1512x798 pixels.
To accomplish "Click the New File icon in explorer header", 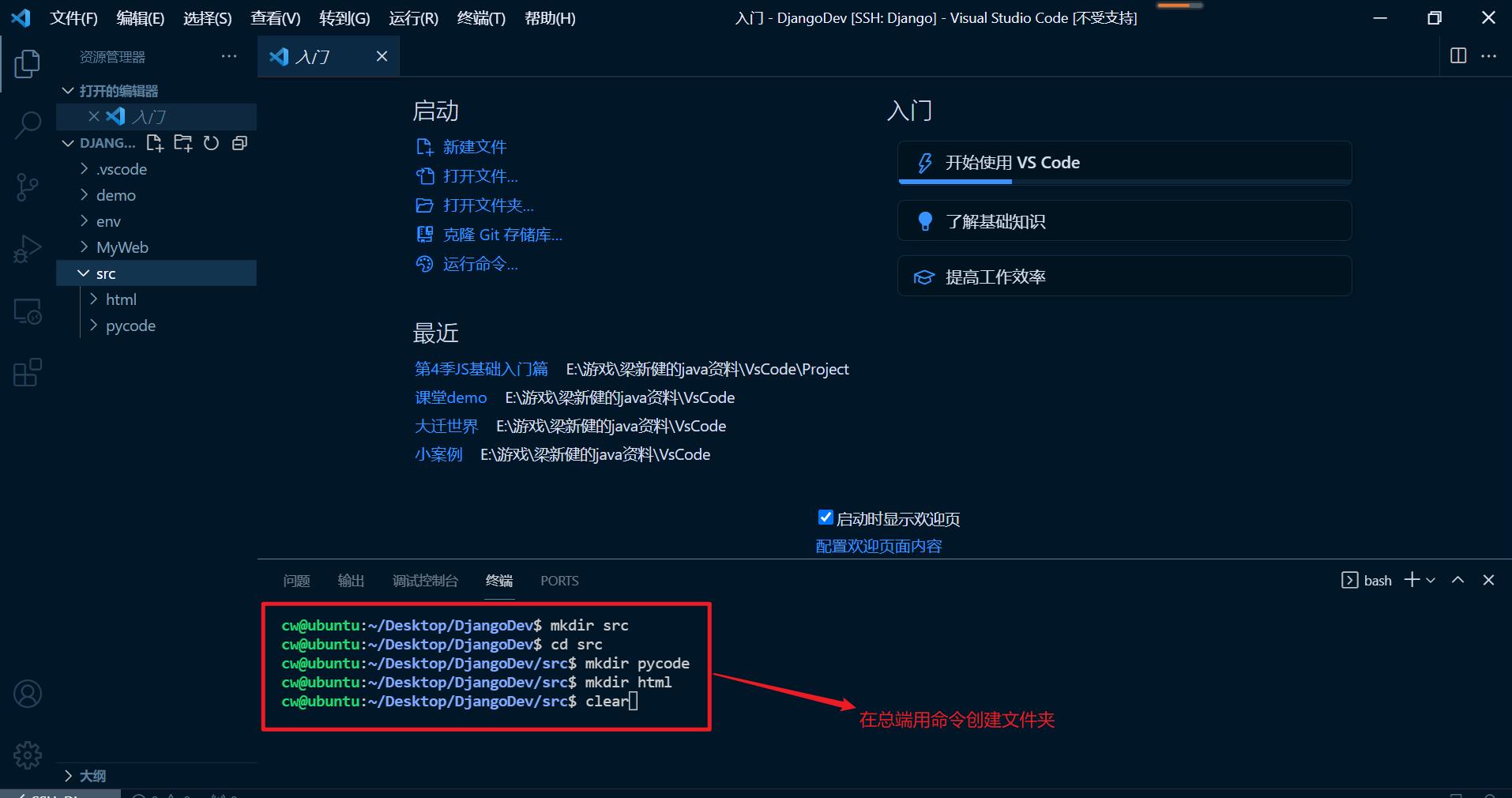I will pyautogui.click(x=155, y=143).
